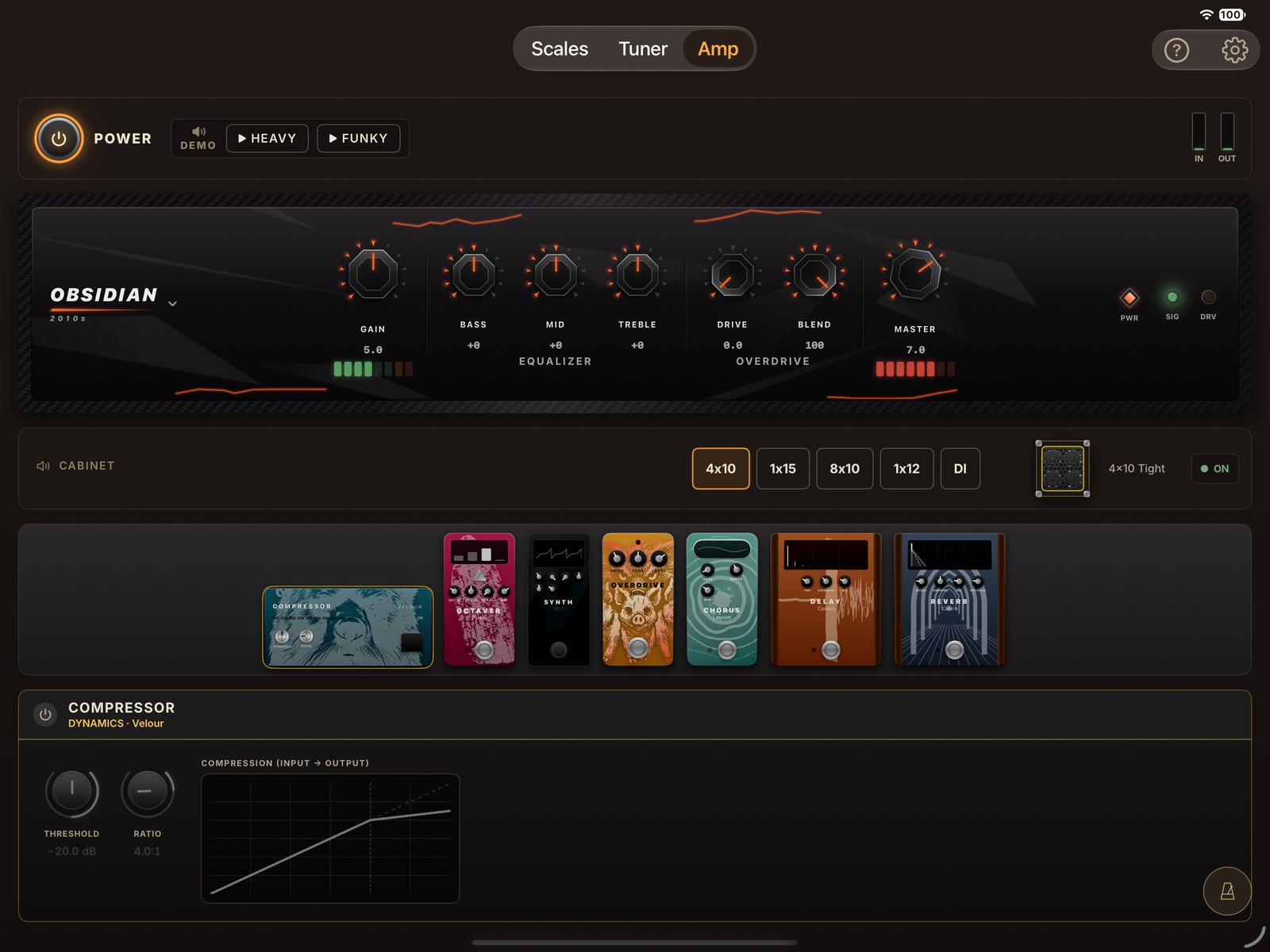This screenshot has width=1270, height=952.
Task: Select the Overdrive boar pedal
Action: [637, 599]
